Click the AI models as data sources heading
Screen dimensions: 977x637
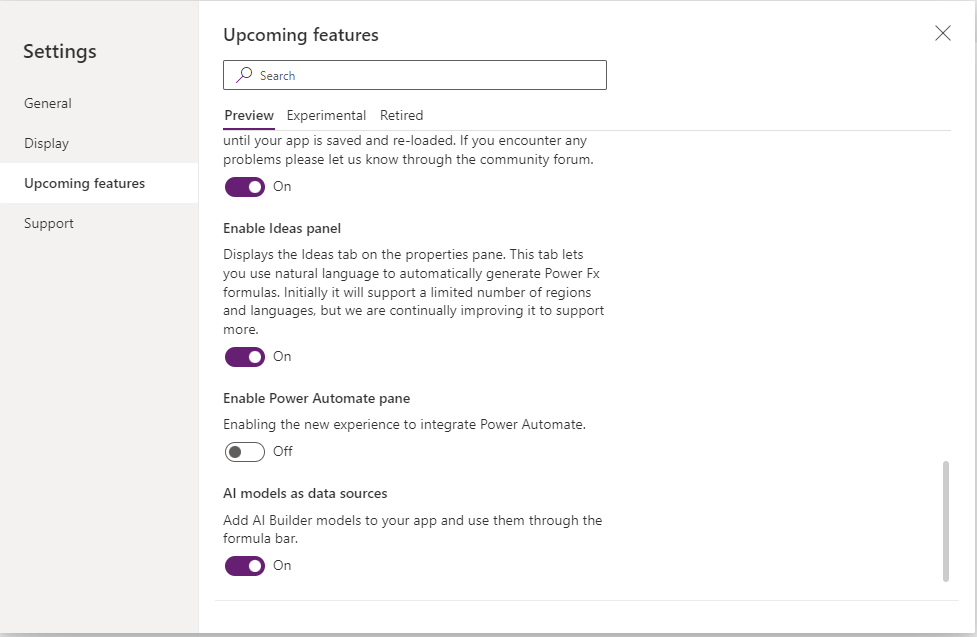point(305,493)
